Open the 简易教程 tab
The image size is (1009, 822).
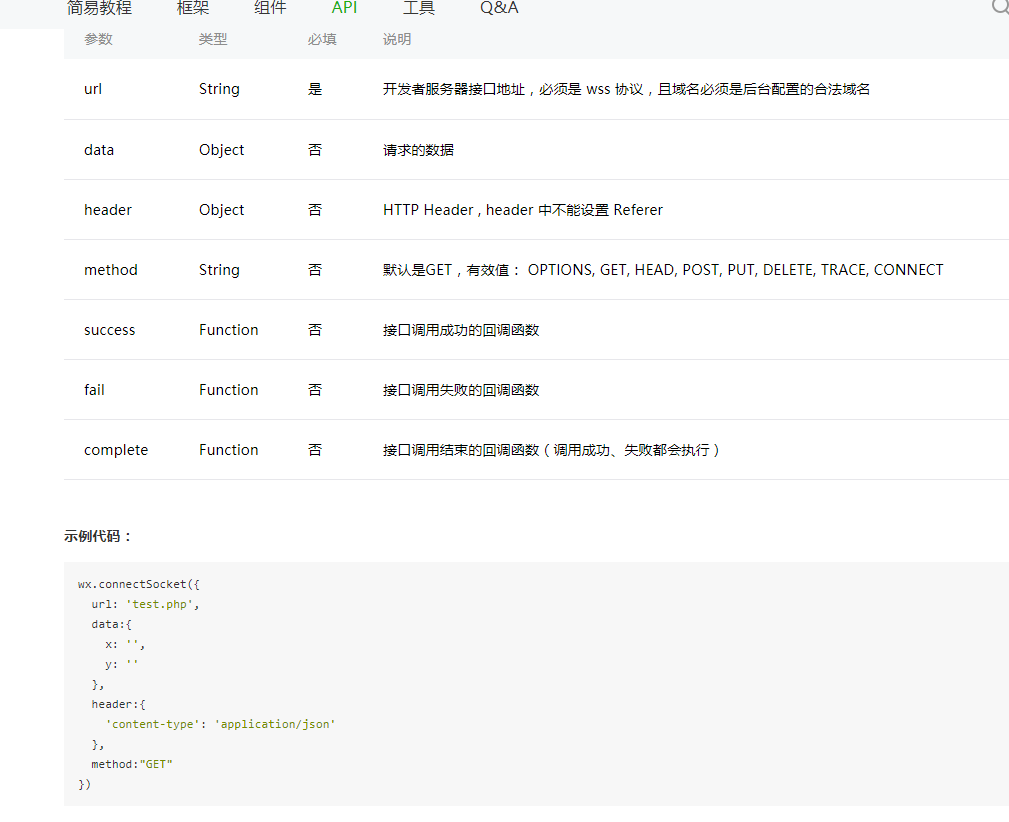tap(99, 9)
